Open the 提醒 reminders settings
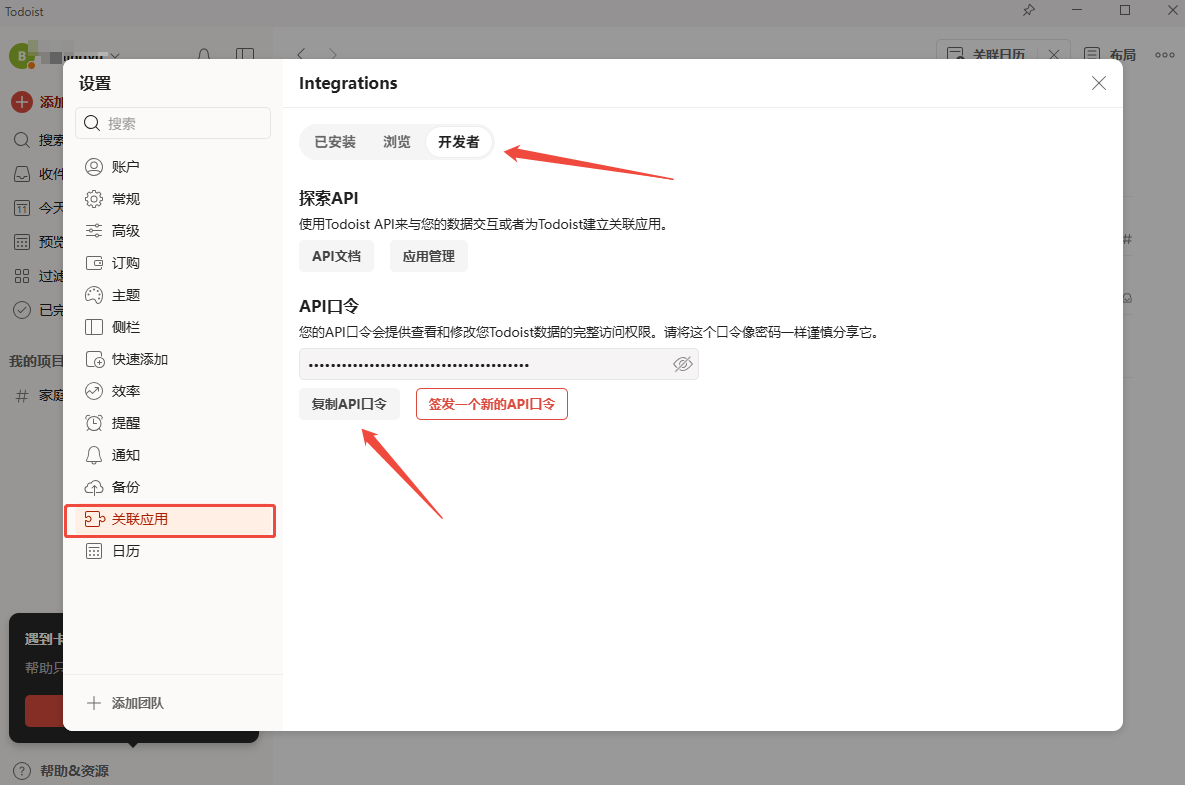1185x785 pixels. [127, 422]
